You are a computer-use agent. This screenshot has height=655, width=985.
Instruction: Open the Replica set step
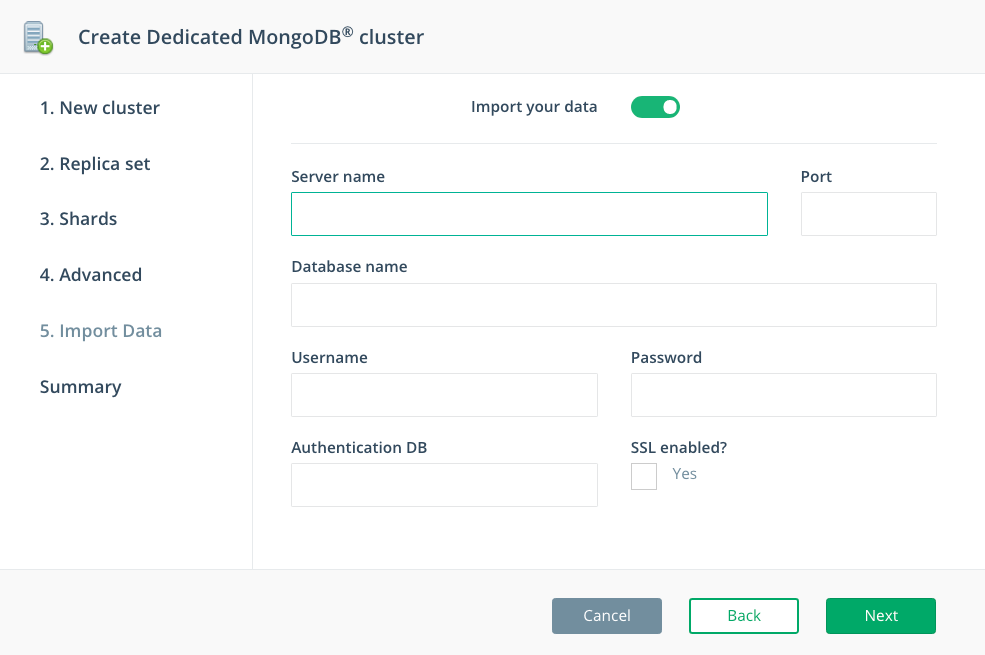coord(95,164)
